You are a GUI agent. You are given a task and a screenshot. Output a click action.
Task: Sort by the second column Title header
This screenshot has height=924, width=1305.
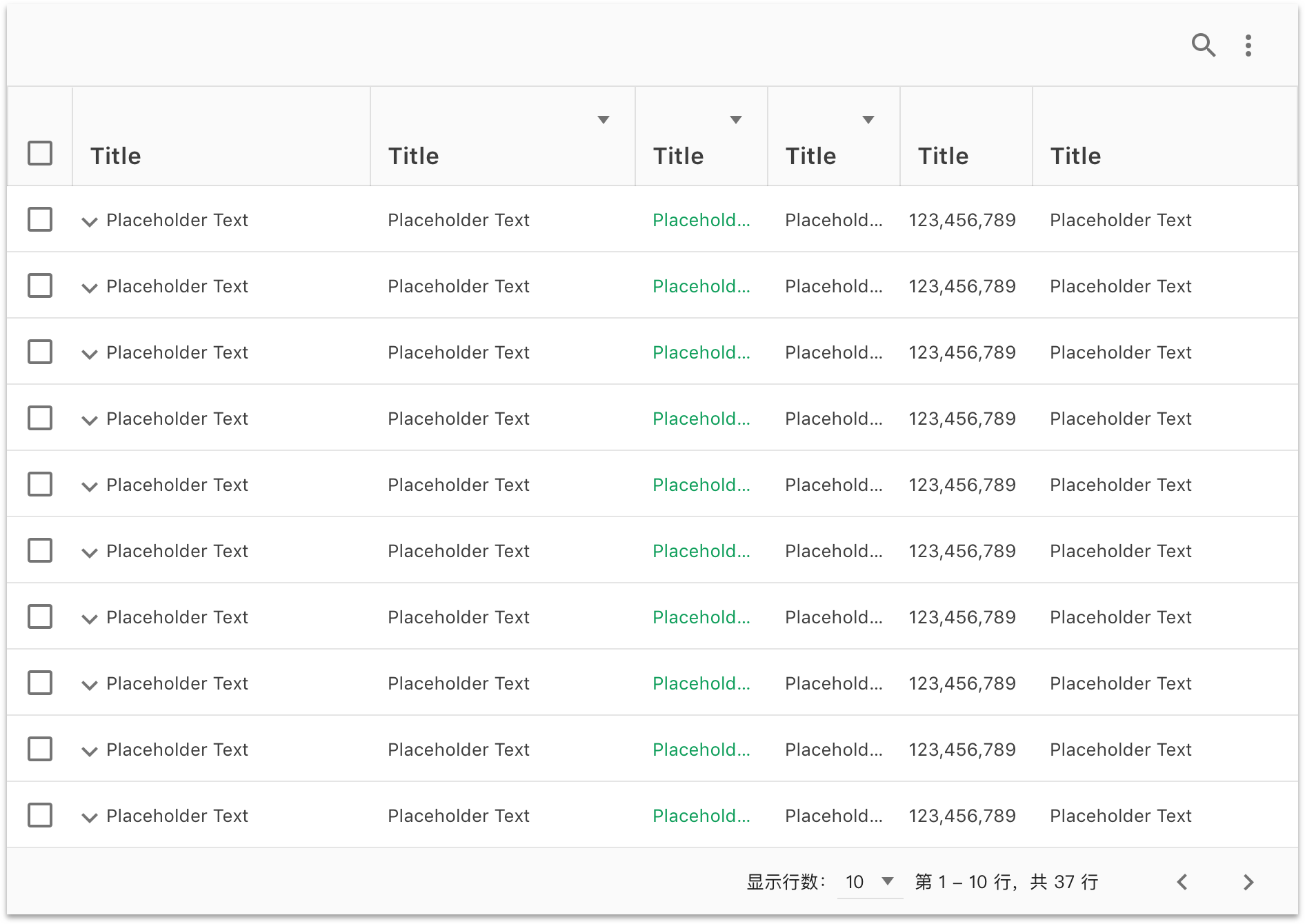tap(413, 156)
